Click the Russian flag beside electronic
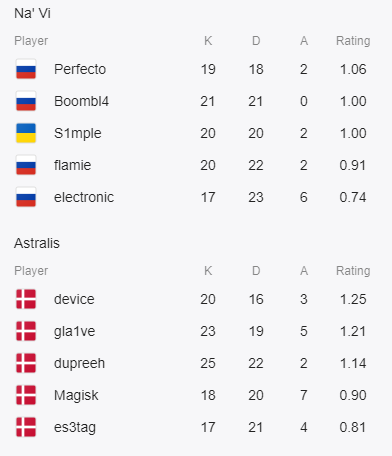The width and height of the screenshot is (392, 456). pos(26,197)
